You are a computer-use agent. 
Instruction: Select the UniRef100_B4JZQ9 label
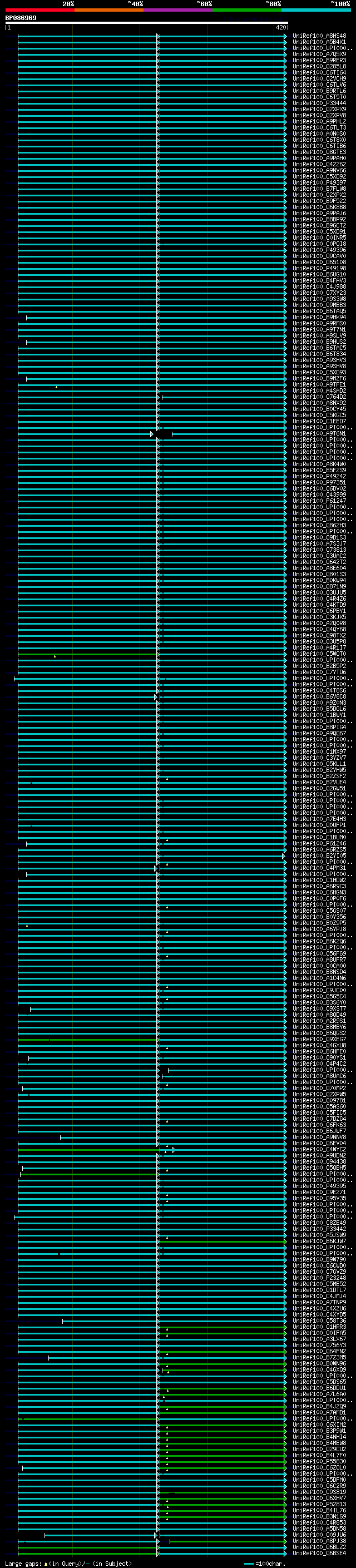click(319, 1407)
